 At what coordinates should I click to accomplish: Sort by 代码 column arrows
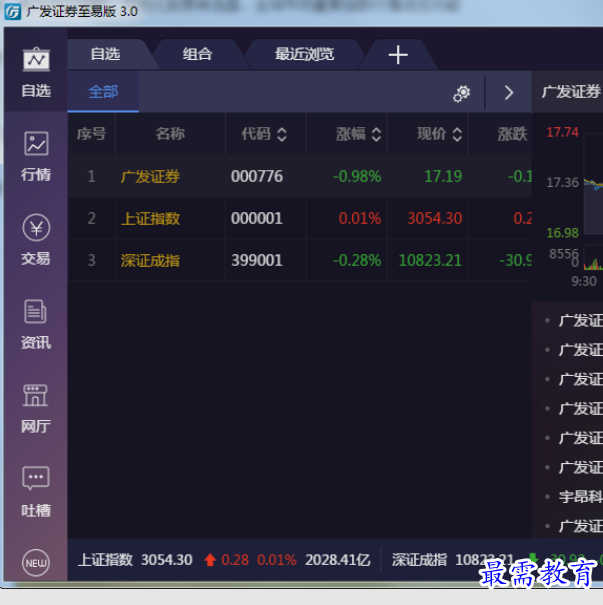coord(282,134)
